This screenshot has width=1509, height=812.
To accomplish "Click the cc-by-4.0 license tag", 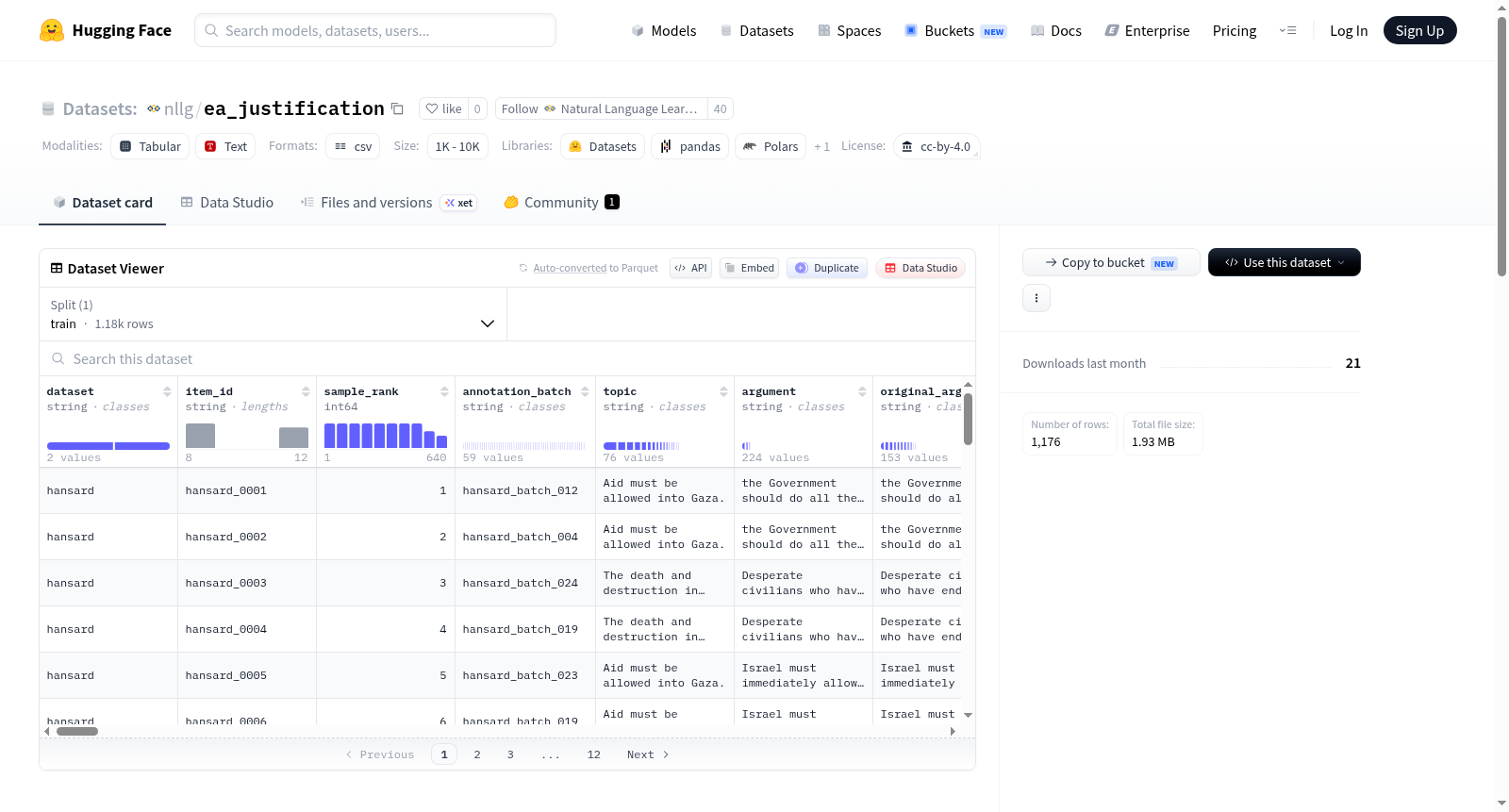I will pos(937,146).
